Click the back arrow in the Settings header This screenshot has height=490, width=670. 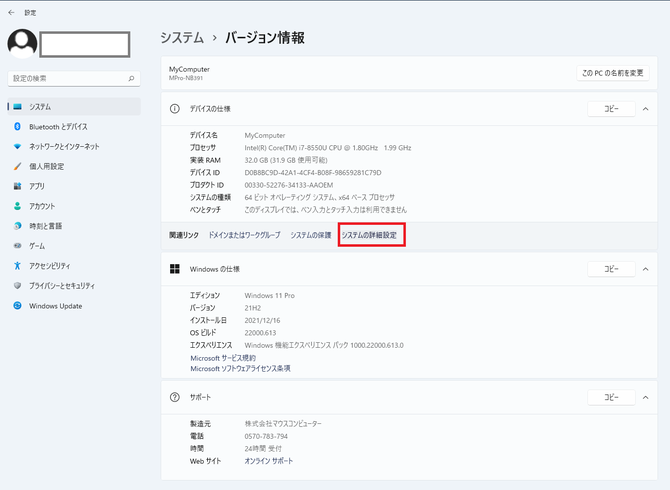[11, 13]
